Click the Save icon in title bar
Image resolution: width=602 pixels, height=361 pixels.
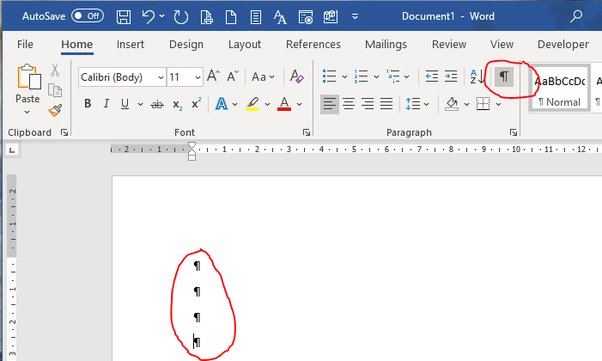(x=124, y=17)
